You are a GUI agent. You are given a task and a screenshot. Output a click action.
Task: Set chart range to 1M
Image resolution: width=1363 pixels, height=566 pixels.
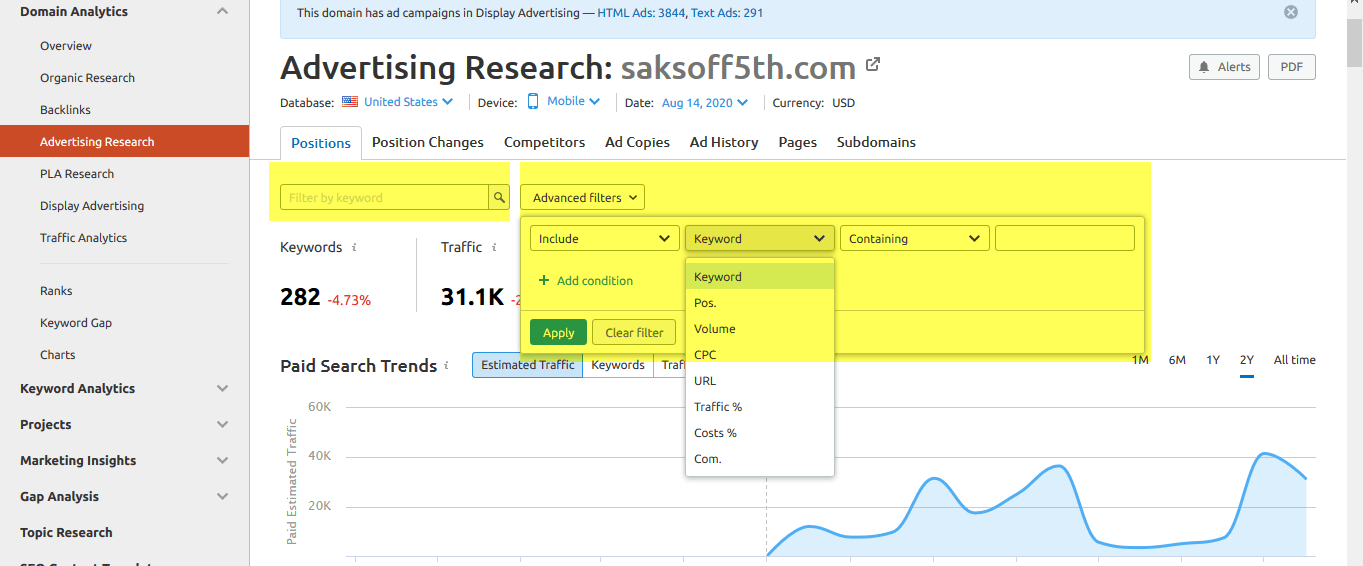point(1140,360)
